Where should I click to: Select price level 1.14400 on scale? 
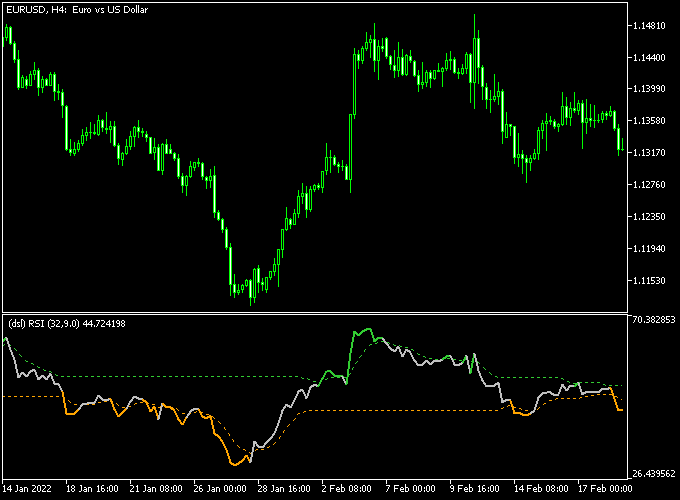click(649, 58)
